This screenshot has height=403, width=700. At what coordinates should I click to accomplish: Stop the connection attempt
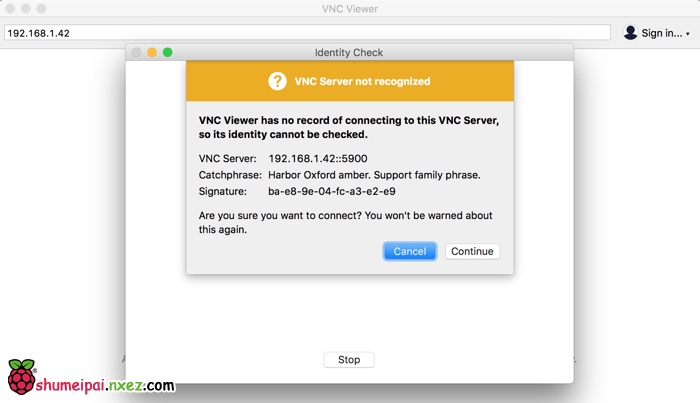(349, 360)
